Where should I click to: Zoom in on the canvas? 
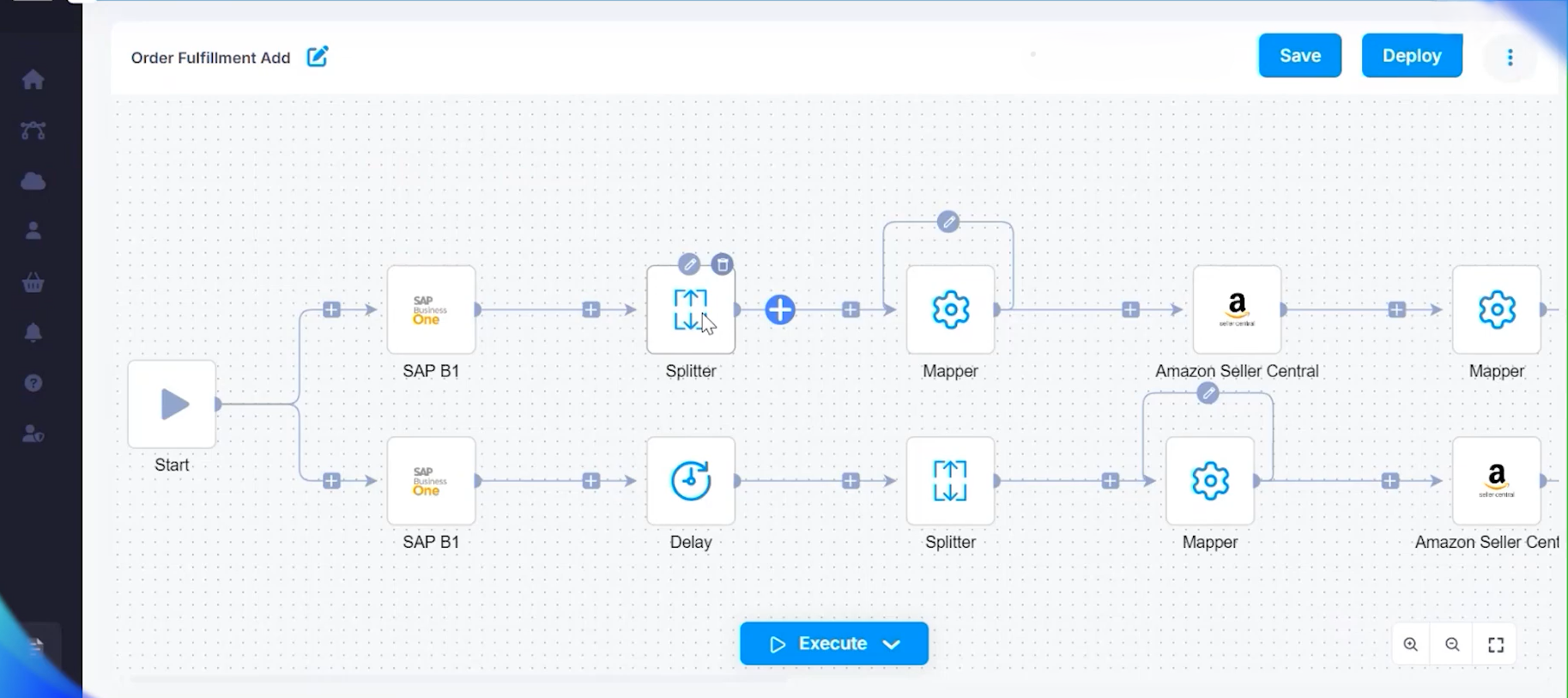[x=1410, y=645]
